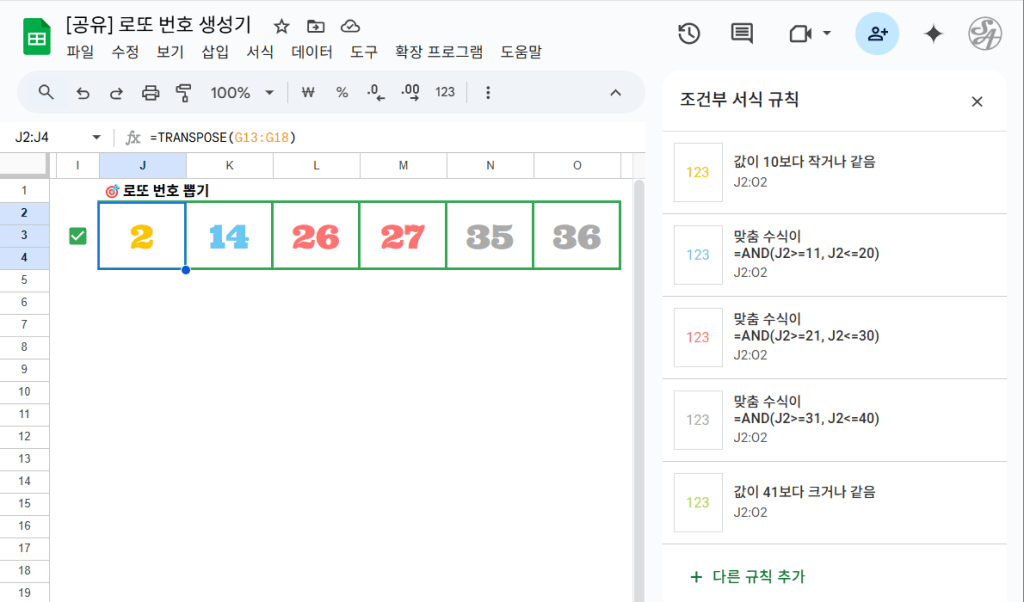The width and height of the screenshot is (1024, 602).
Task: Click the Gemini sparkle icon
Action: click(x=933, y=34)
